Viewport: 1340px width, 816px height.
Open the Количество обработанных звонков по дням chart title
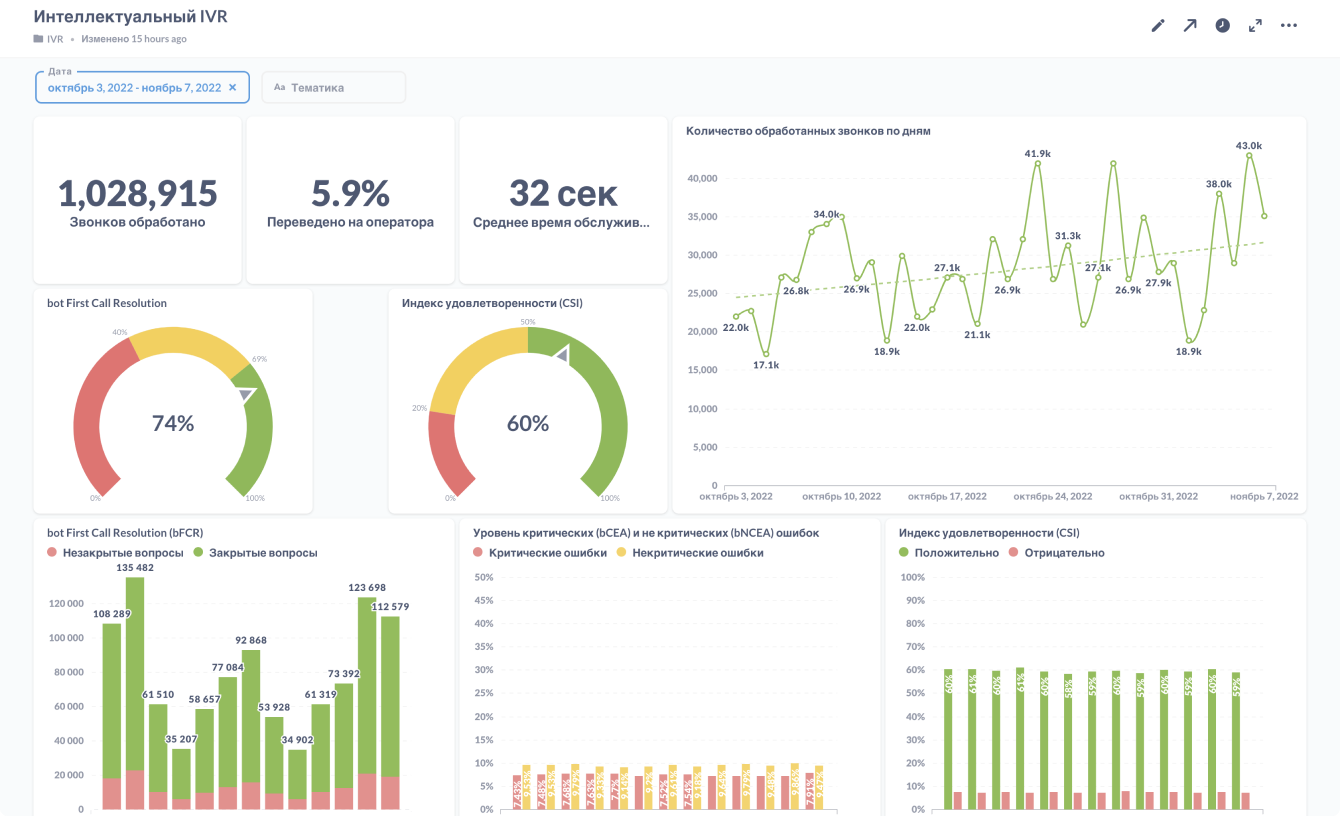809,131
